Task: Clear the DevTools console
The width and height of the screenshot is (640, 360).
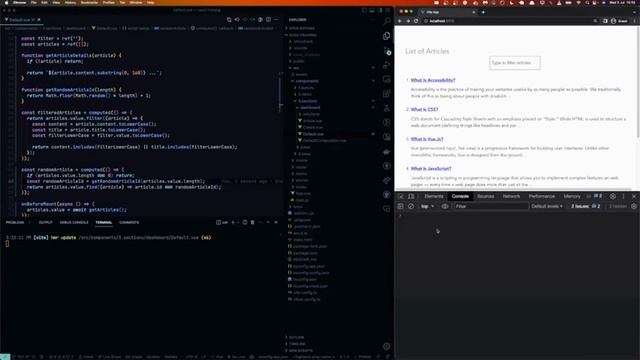Action: tap(411, 207)
